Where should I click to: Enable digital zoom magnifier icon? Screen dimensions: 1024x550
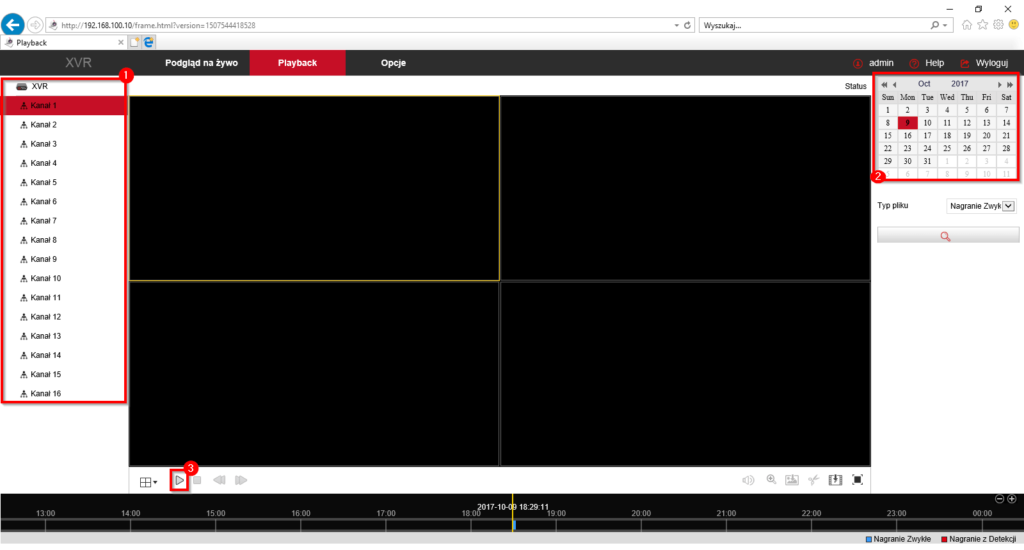coord(771,480)
